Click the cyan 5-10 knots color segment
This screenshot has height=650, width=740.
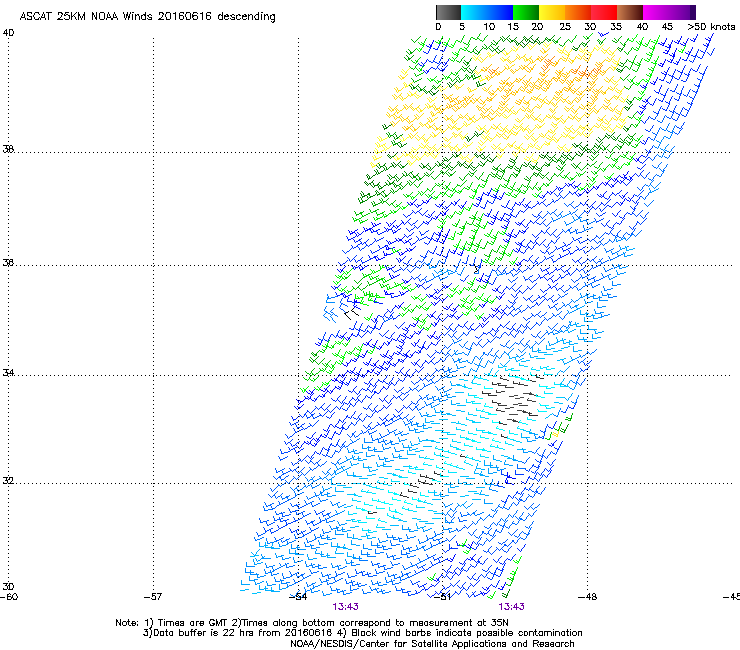474,12
